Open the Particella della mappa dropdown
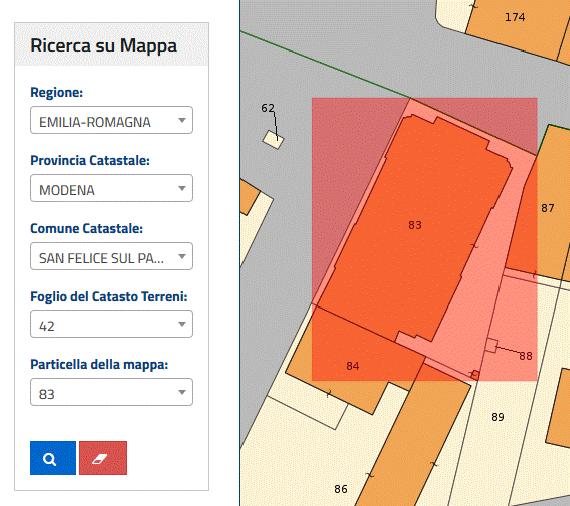 [111, 392]
